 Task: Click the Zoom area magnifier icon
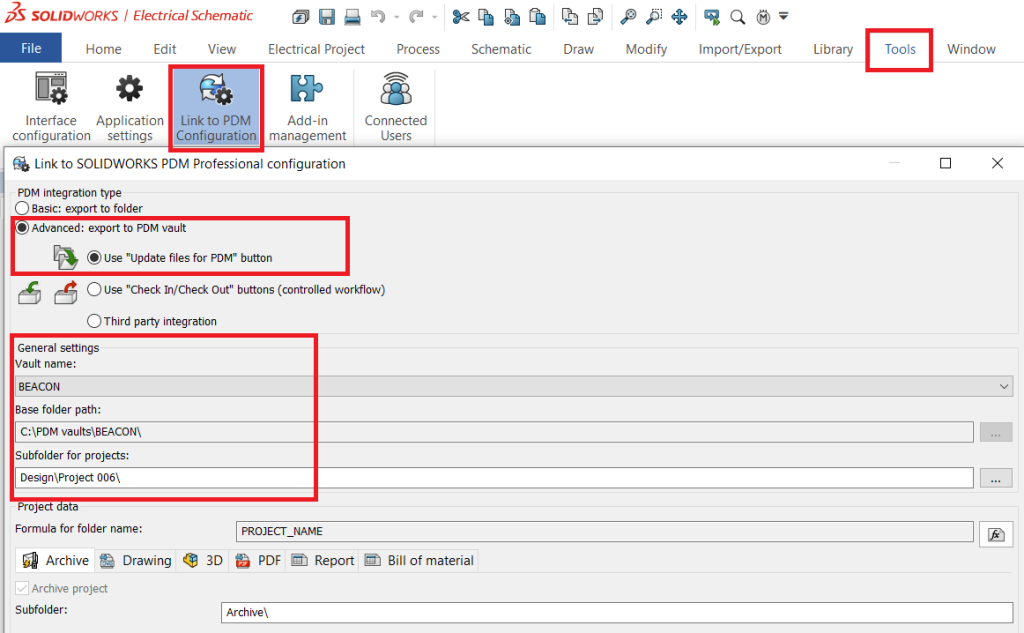pos(654,17)
